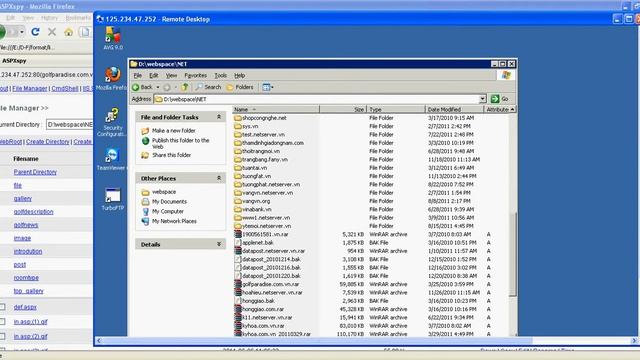Open Views button in Explorer toolbar
Image resolution: width=640 pixels, height=360 pixels.
(267, 87)
